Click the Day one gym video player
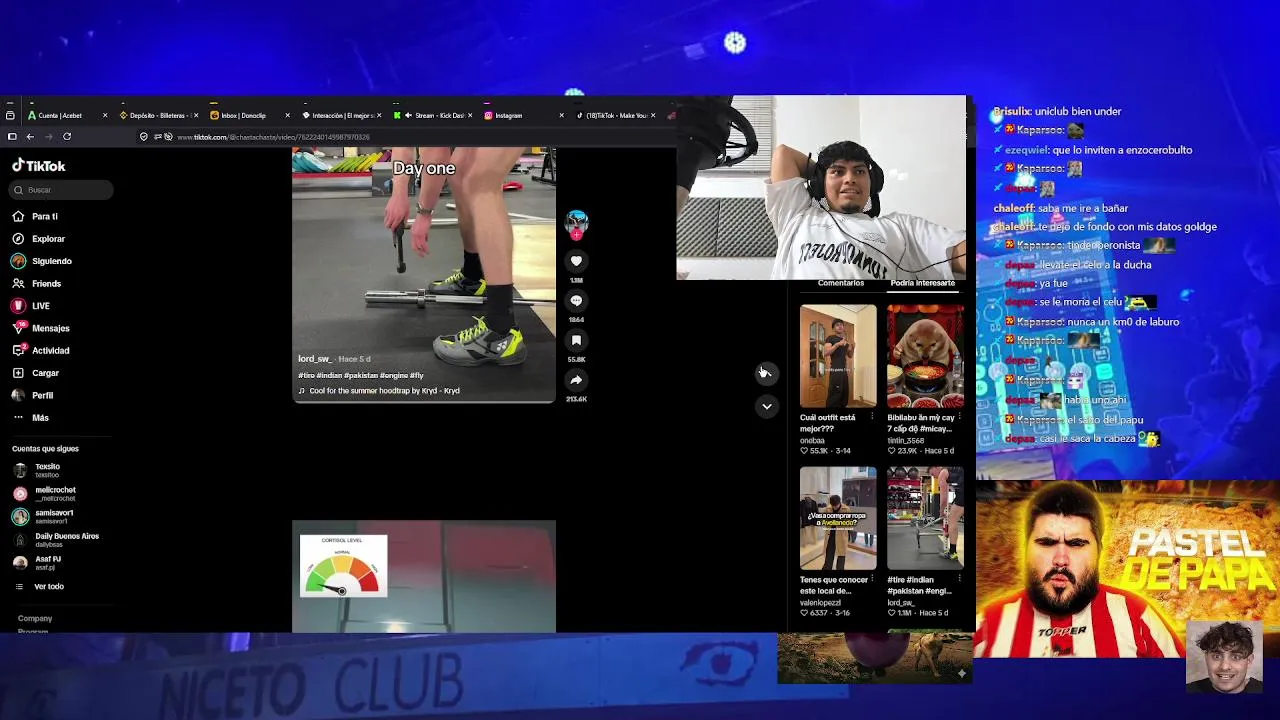The width and height of the screenshot is (1280, 720). point(424,275)
